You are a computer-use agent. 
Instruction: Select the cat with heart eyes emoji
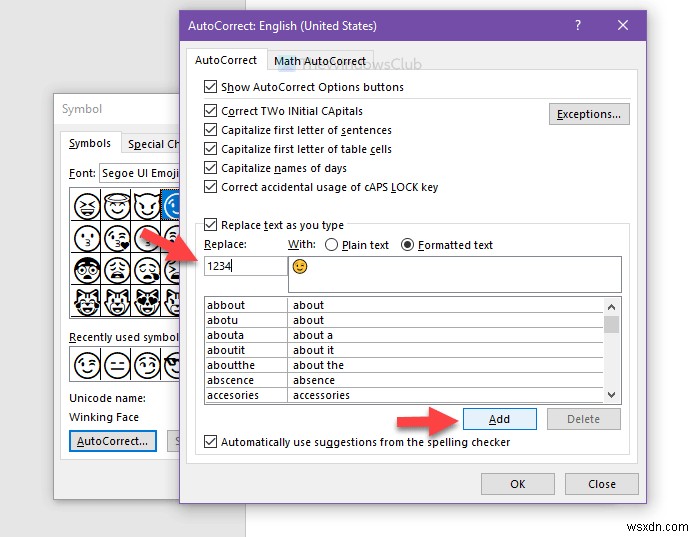147,302
